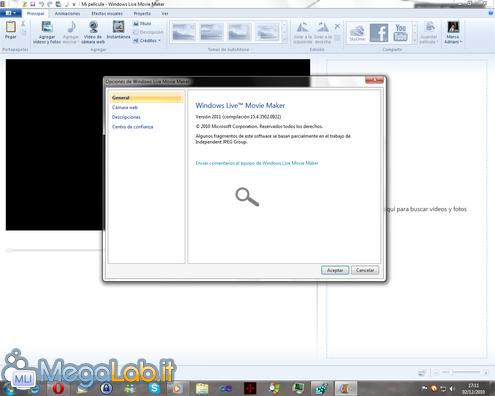The height and width of the screenshot is (396, 495).
Task: Share the movie to SkyDrive
Action: click(x=357, y=33)
